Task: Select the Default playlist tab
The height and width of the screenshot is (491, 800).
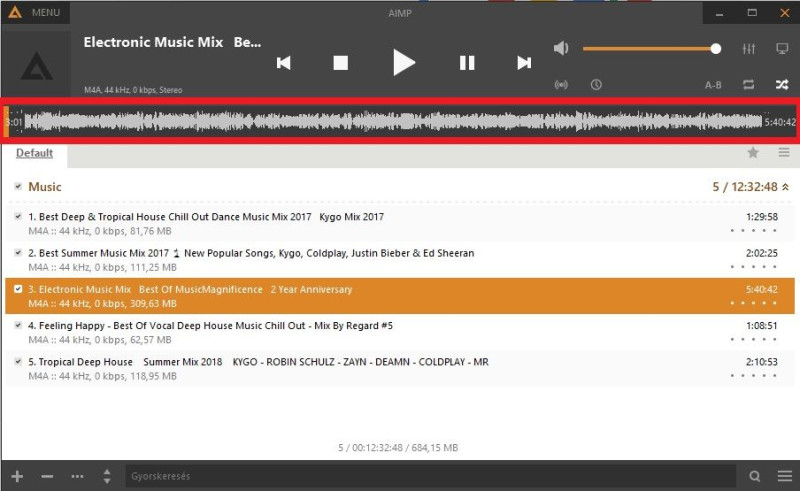Action: click(34, 153)
